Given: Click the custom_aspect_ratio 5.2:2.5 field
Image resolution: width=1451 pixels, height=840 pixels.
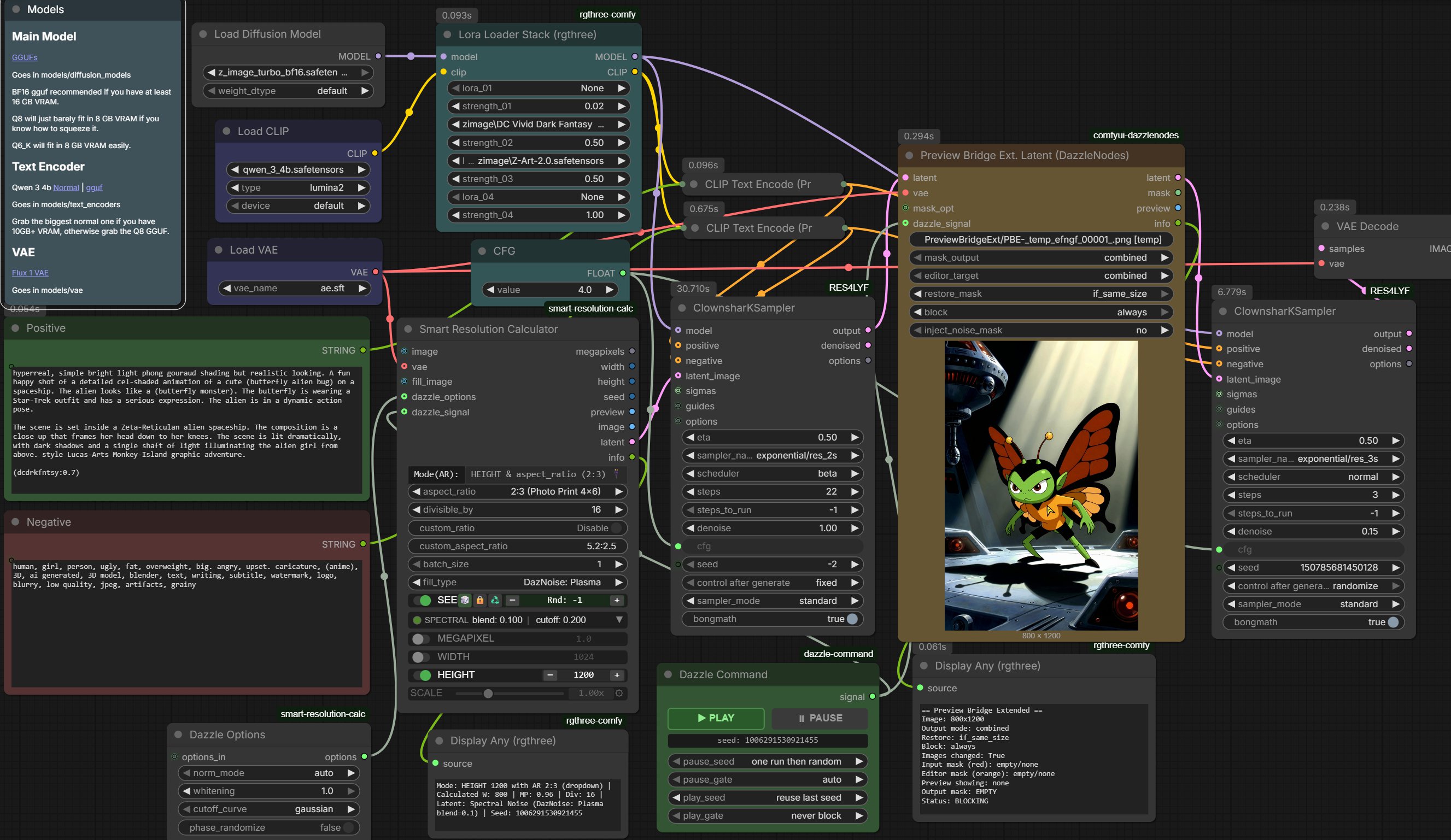Looking at the screenshot, I should pos(517,546).
